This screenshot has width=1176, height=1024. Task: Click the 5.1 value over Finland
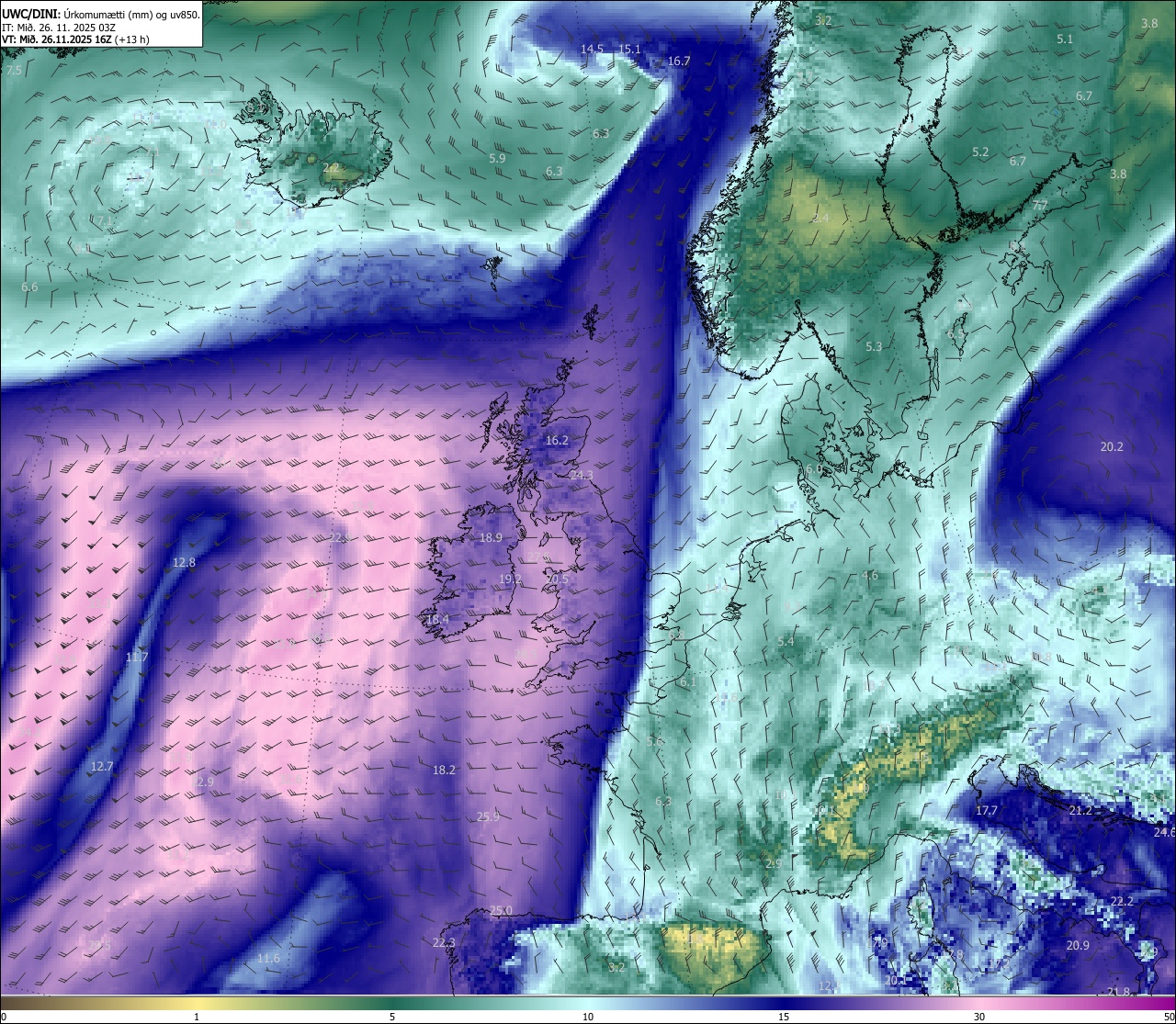[x=1065, y=39]
